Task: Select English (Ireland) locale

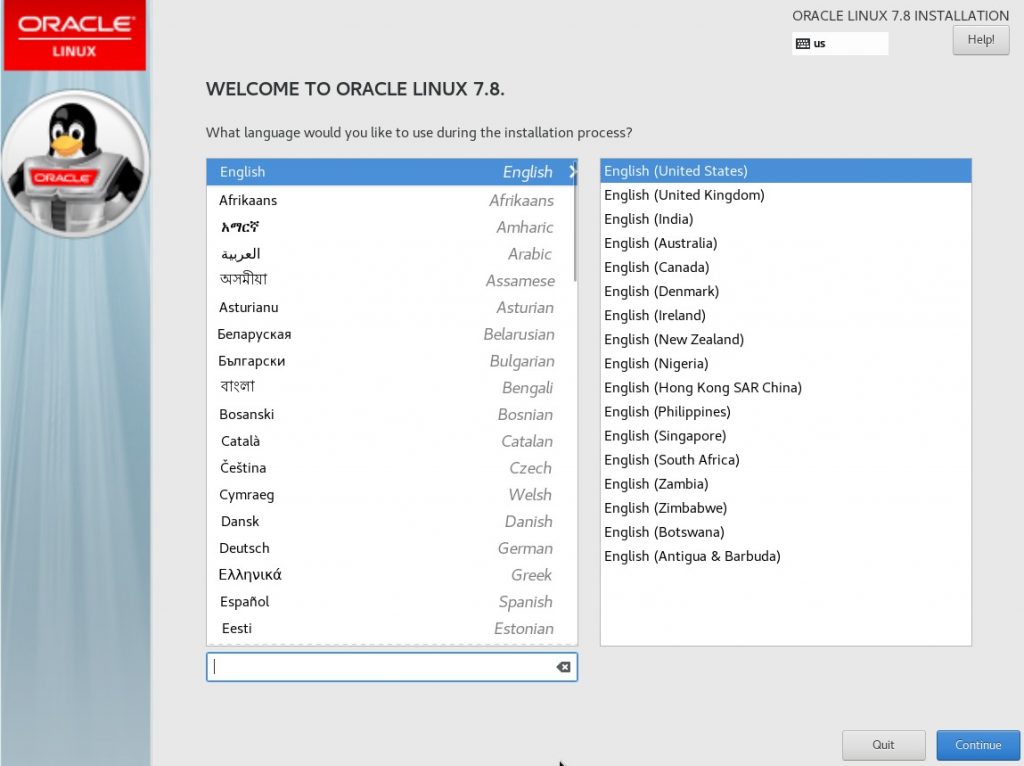Action: 786,315
